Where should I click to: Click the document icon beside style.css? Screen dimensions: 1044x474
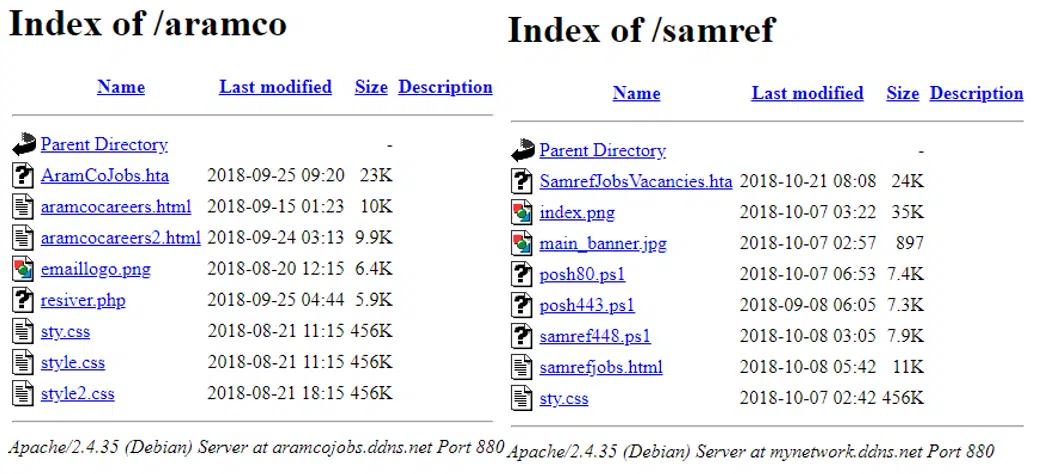[x=23, y=363]
